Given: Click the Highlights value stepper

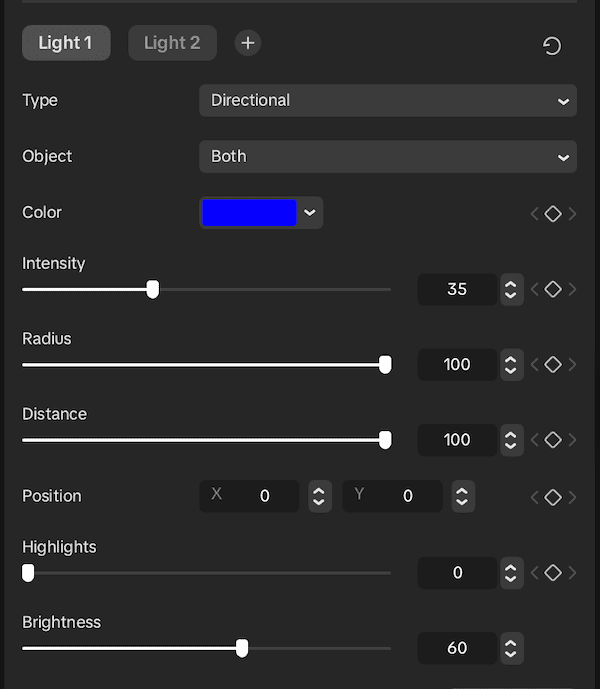Looking at the screenshot, I should tap(512, 573).
